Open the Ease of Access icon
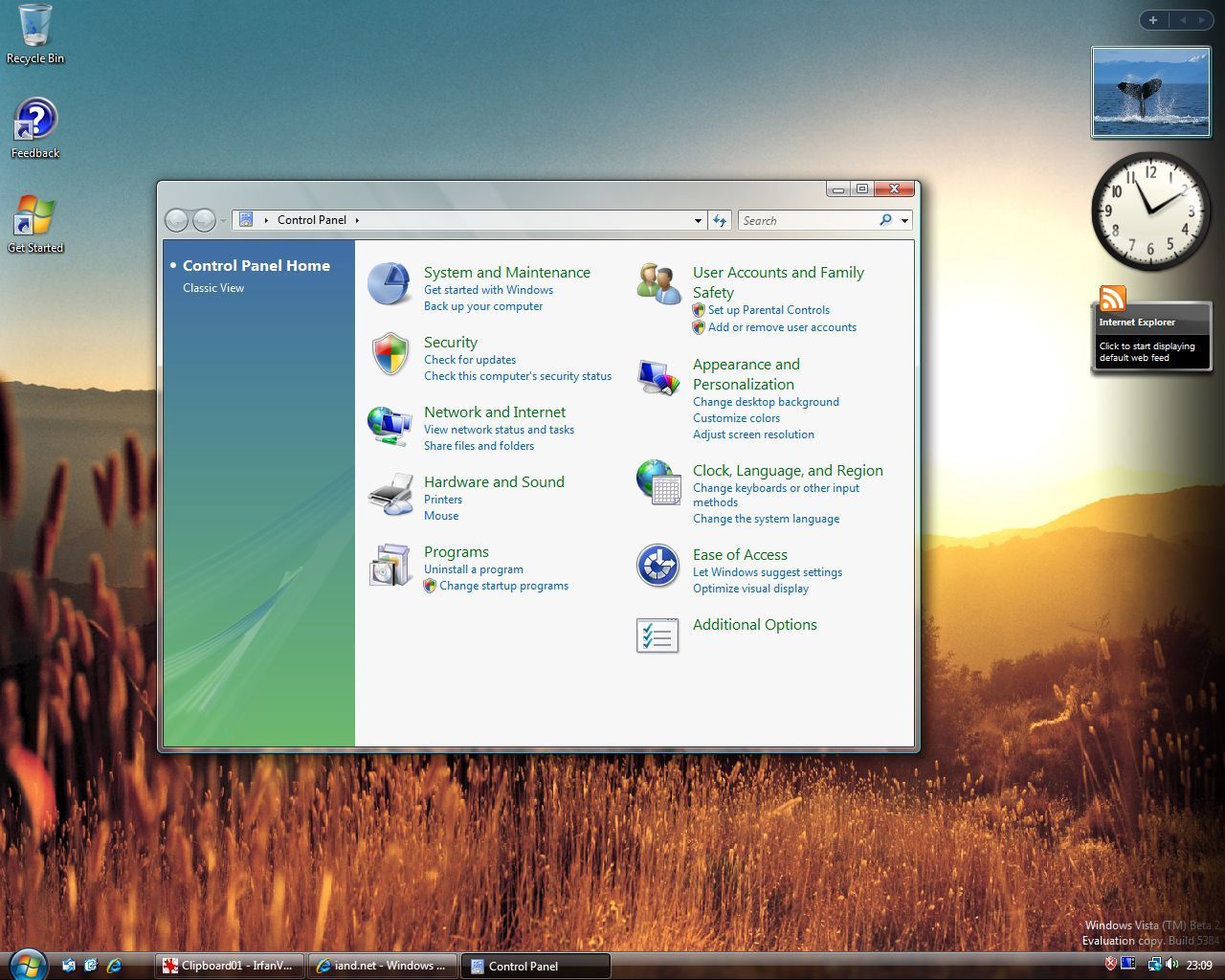 (658, 566)
